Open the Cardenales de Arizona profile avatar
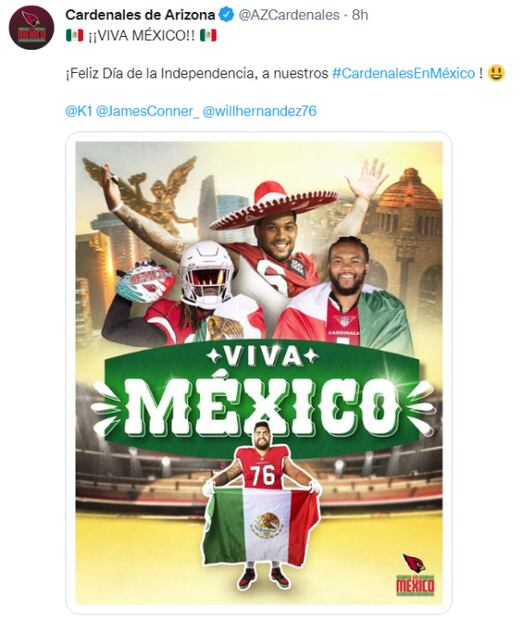The width and height of the screenshot is (523, 620). point(32,27)
